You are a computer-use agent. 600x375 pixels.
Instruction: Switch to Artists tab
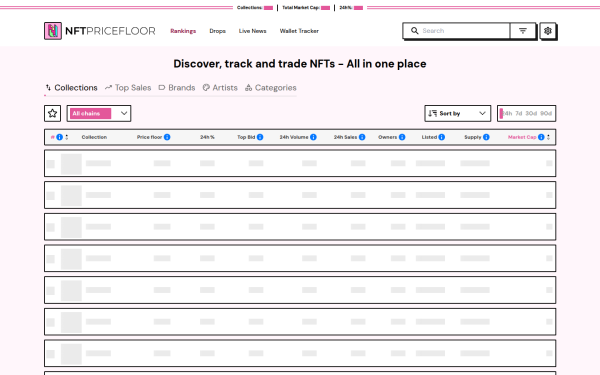click(x=220, y=88)
